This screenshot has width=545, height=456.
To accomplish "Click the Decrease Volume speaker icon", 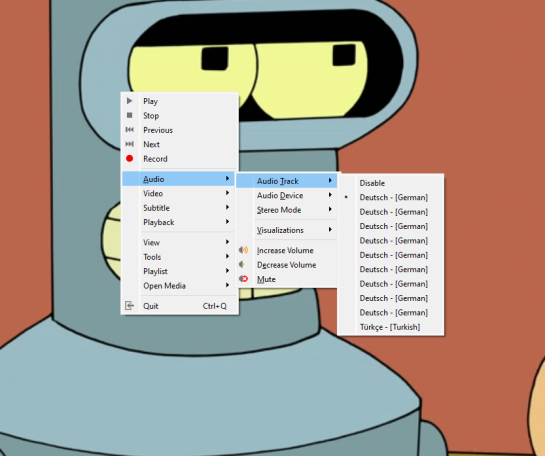I will pyautogui.click(x=242, y=264).
